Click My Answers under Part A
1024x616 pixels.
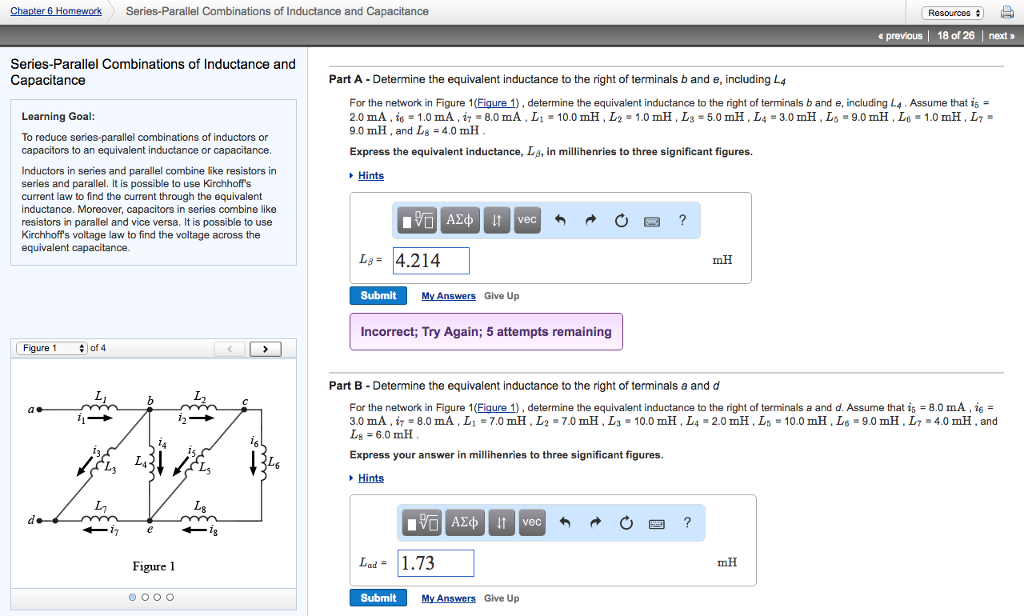point(448,295)
